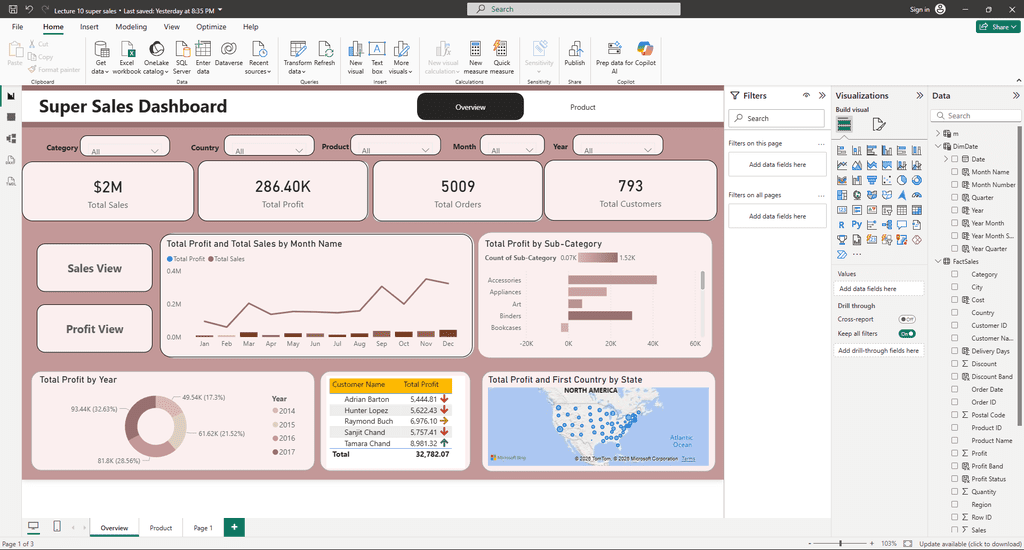Image resolution: width=1024 pixels, height=550 pixels.
Task: Open the Year slicer dropdown
Action: pos(618,146)
